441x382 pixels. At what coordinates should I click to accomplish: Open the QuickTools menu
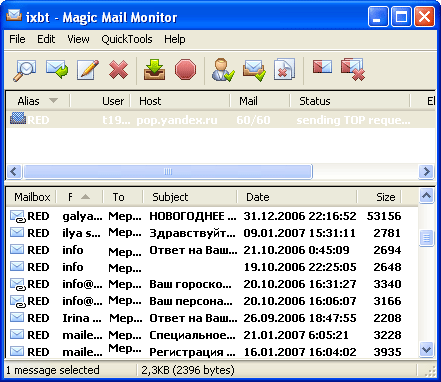click(x=127, y=39)
